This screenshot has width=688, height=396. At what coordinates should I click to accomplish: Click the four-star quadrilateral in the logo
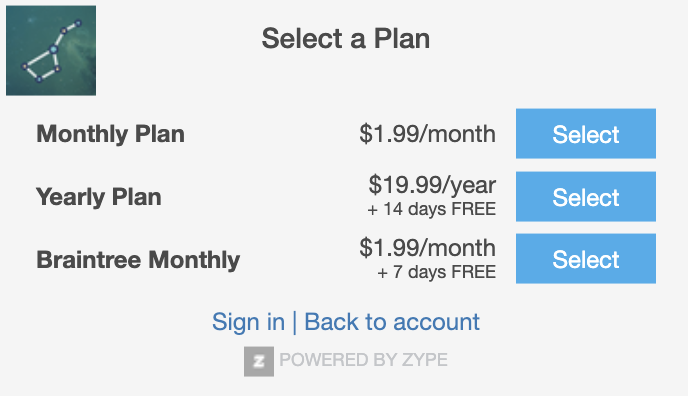coord(43,65)
